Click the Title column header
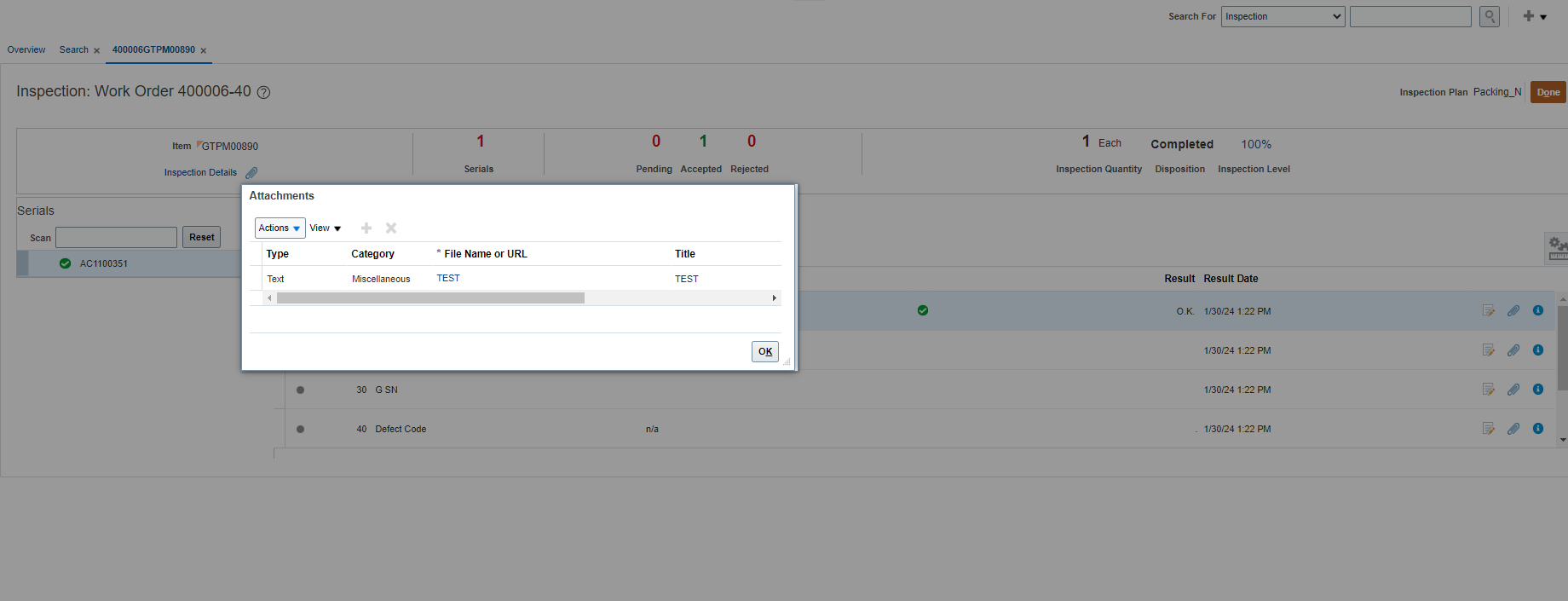The image size is (1568, 601). click(x=685, y=254)
